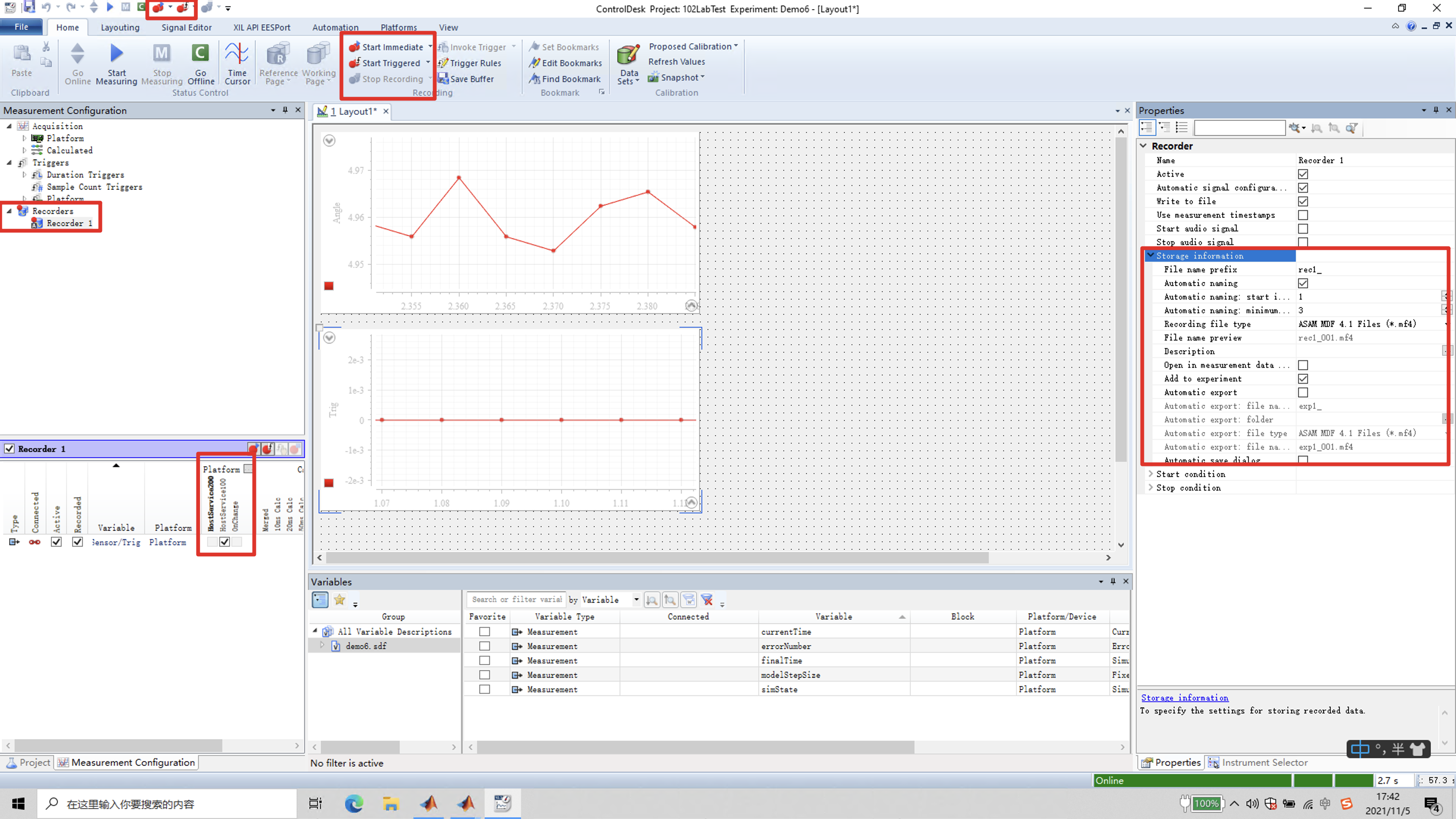This screenshot has width=1456, height=819.
Task: Open the Automation ribbon tab
Action: click(x=335, y=27)
